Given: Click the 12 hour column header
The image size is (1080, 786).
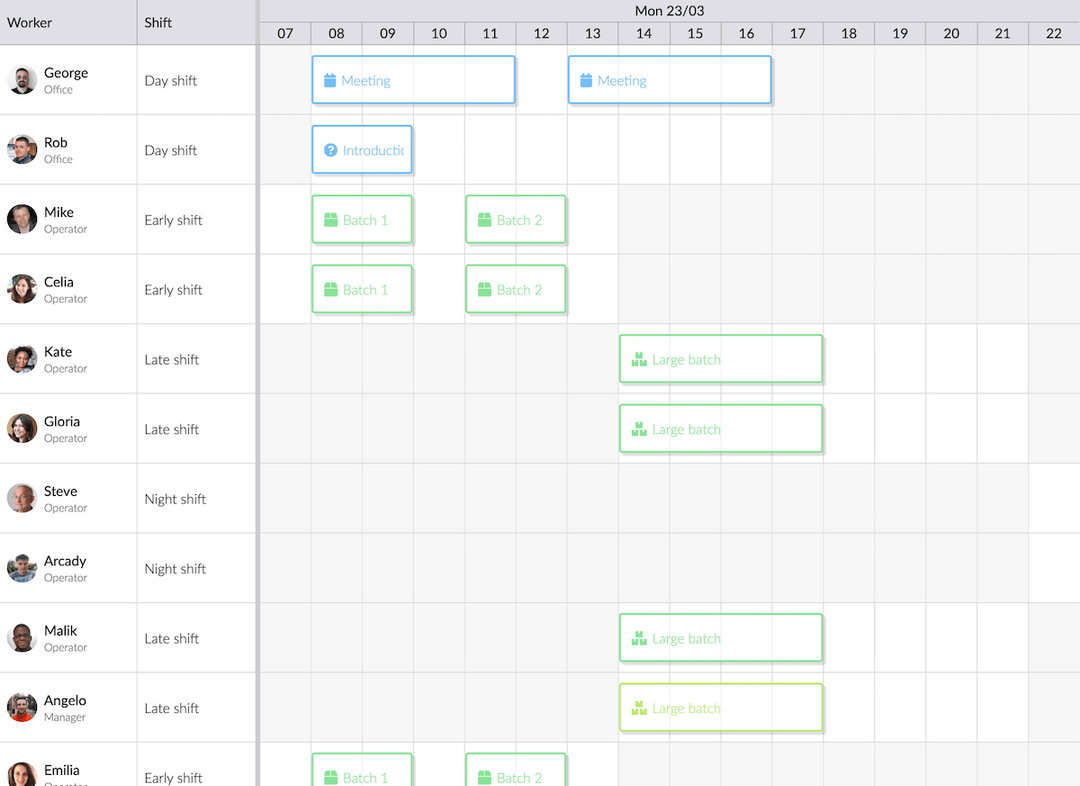Looking at the screenshot, I should pos(541,33).
